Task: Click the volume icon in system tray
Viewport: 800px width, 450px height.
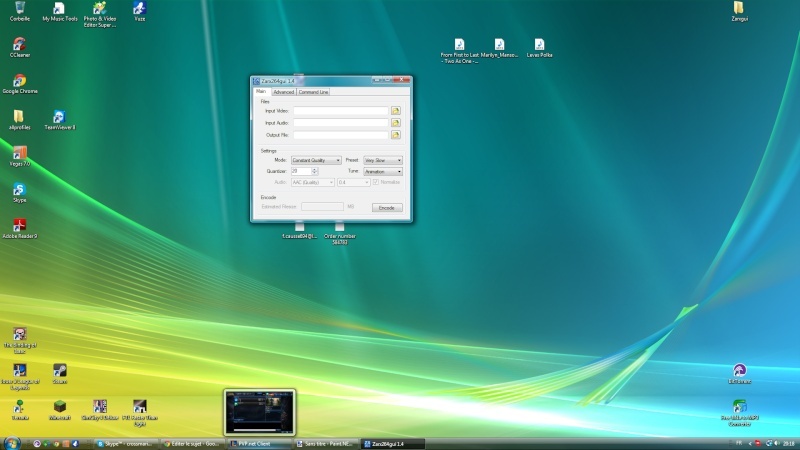Action: pyautogui.click(x=777, y=443)
